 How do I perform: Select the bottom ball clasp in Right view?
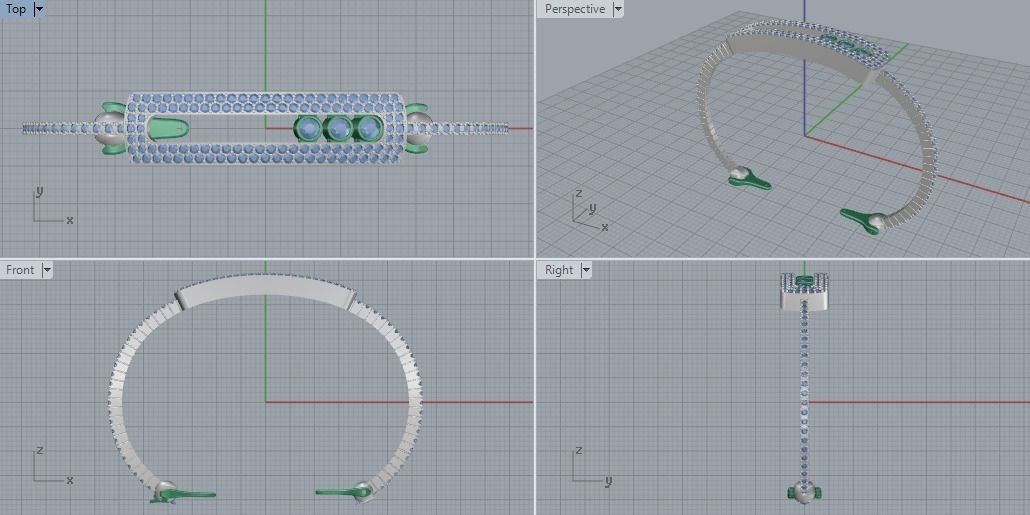tap(804, 492)
